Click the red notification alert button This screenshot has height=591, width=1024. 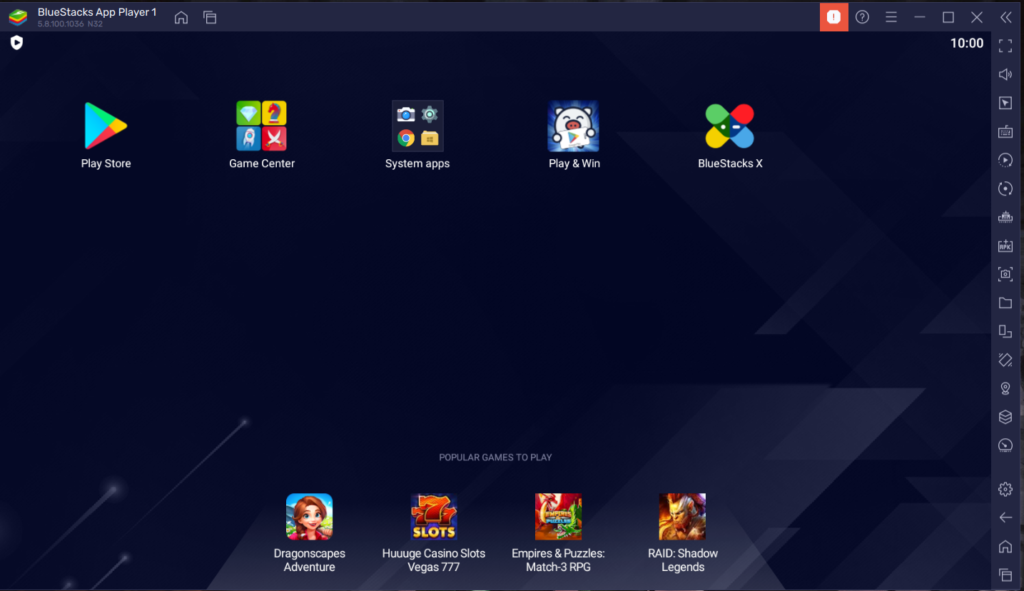click(833, 16)
